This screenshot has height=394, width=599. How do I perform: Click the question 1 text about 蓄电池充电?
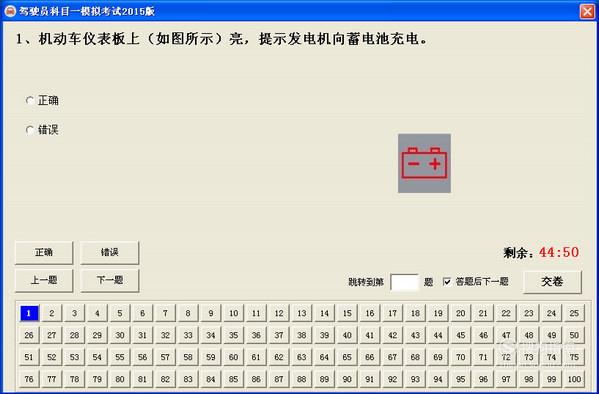(x=222, y=39)
